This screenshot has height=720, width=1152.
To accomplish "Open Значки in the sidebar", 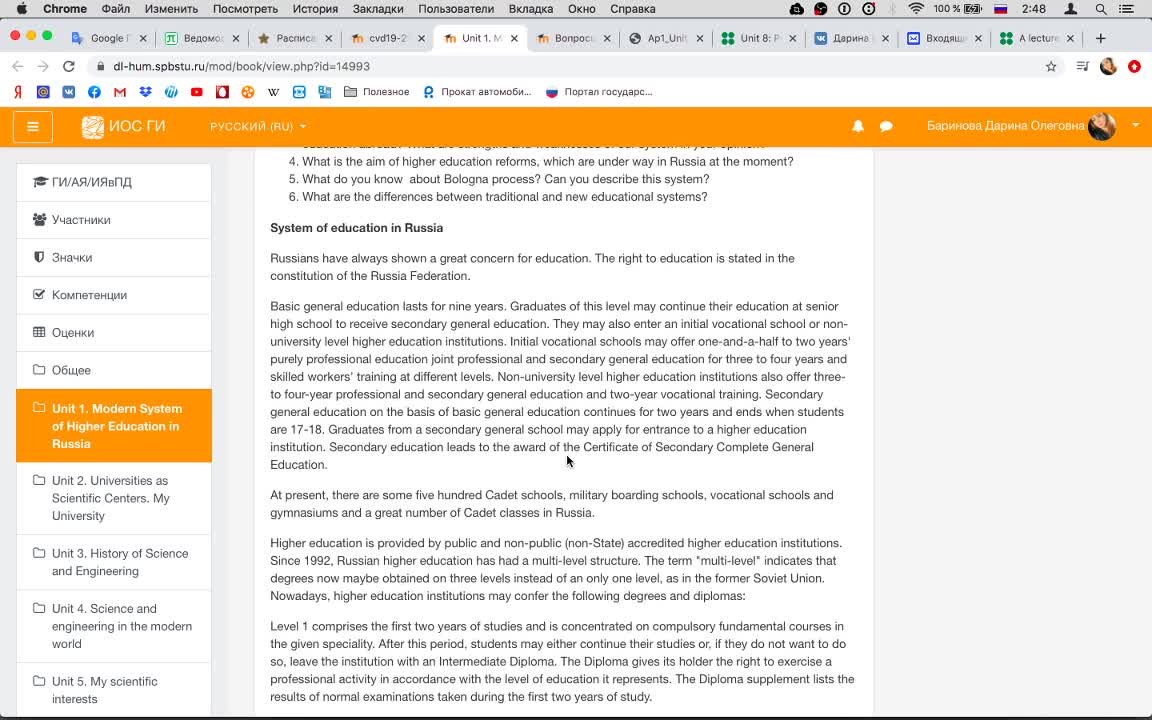I will click(x=114, y=257).
